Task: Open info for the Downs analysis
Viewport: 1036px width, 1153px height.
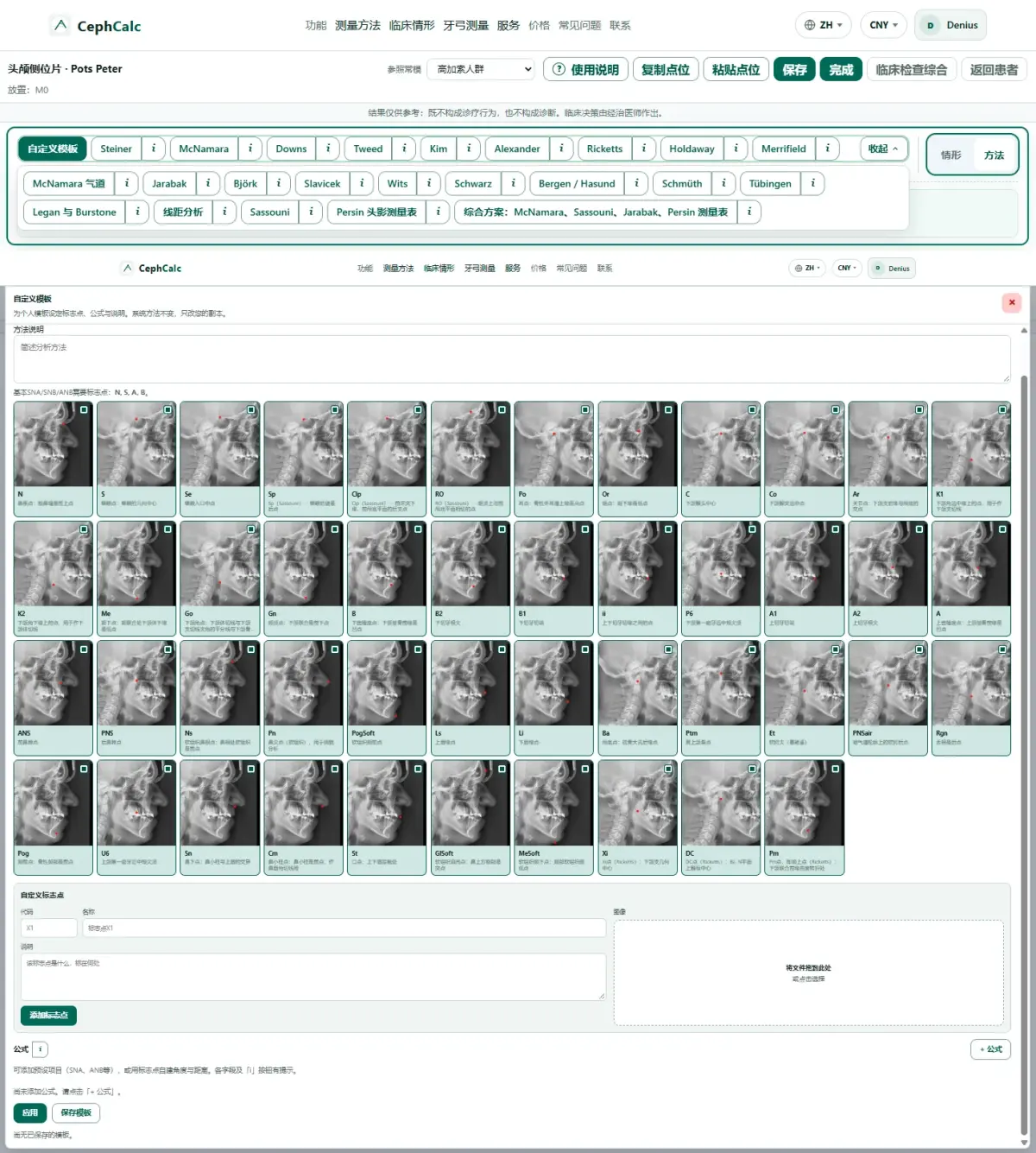Action: (328, 149)
